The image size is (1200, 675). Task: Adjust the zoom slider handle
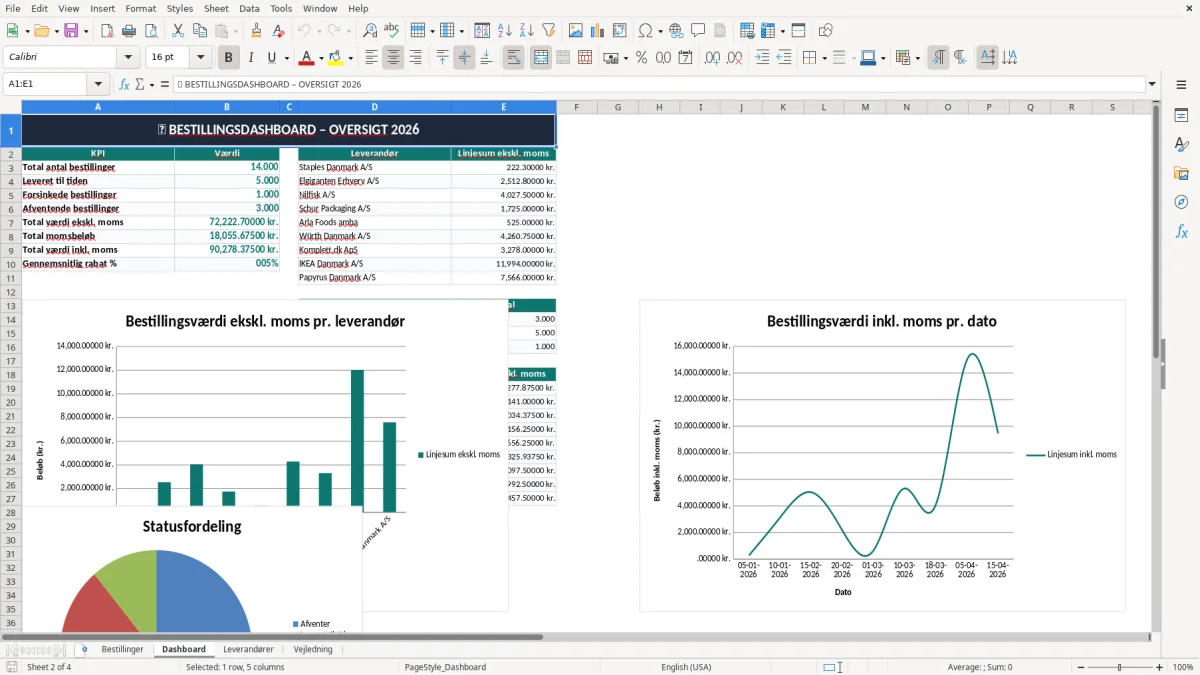coord(1120,667)
